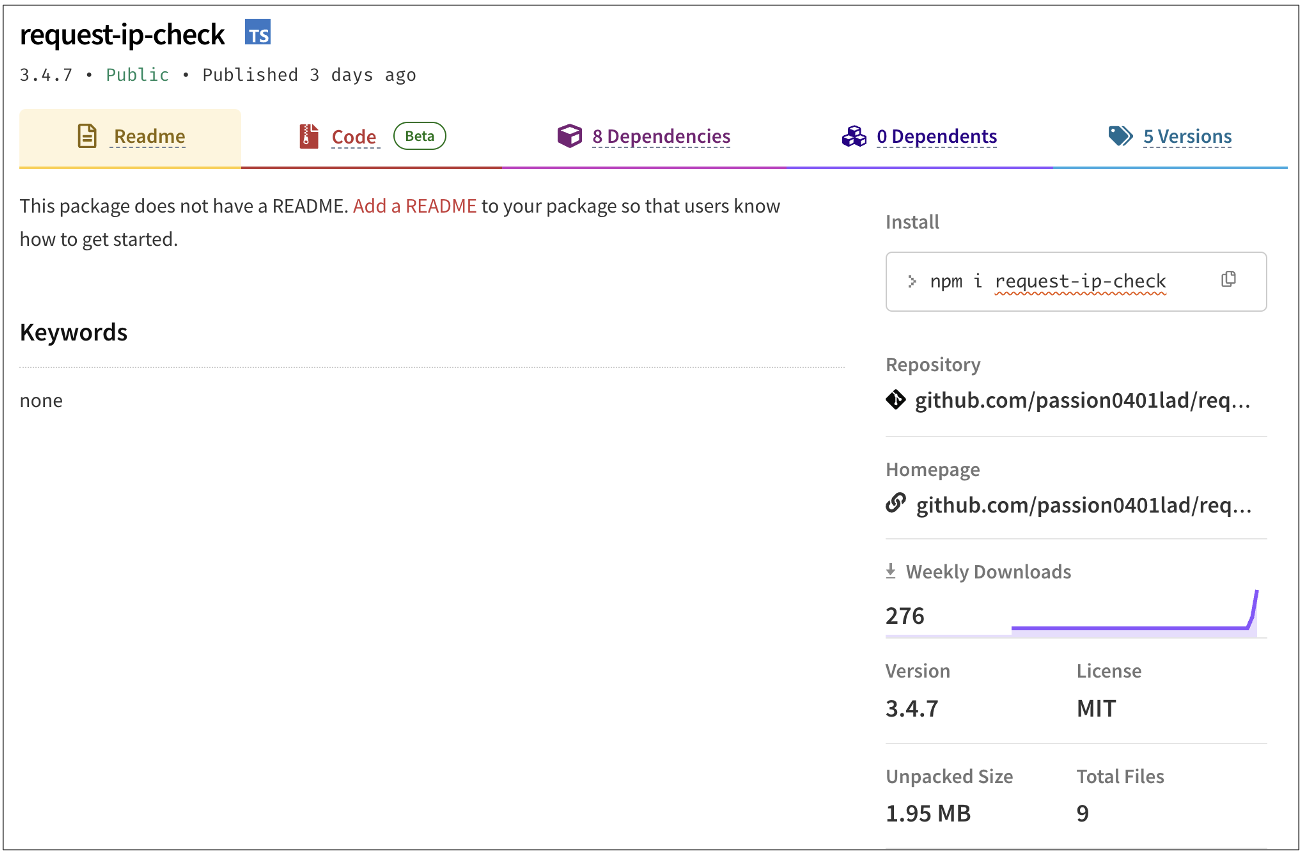Click the Code archive icon

pos(309,137)
